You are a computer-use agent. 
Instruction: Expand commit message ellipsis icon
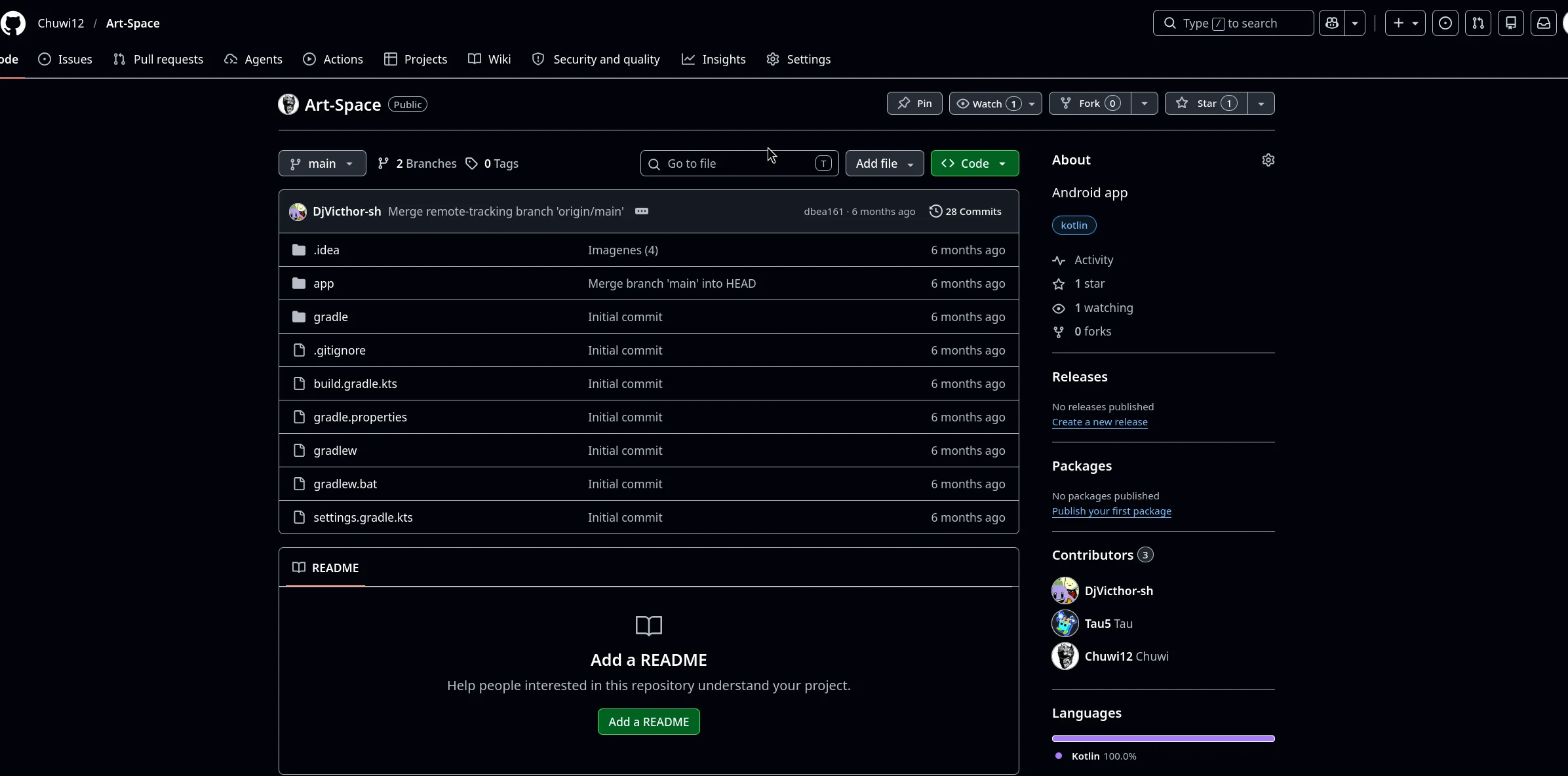pos(642,211)
